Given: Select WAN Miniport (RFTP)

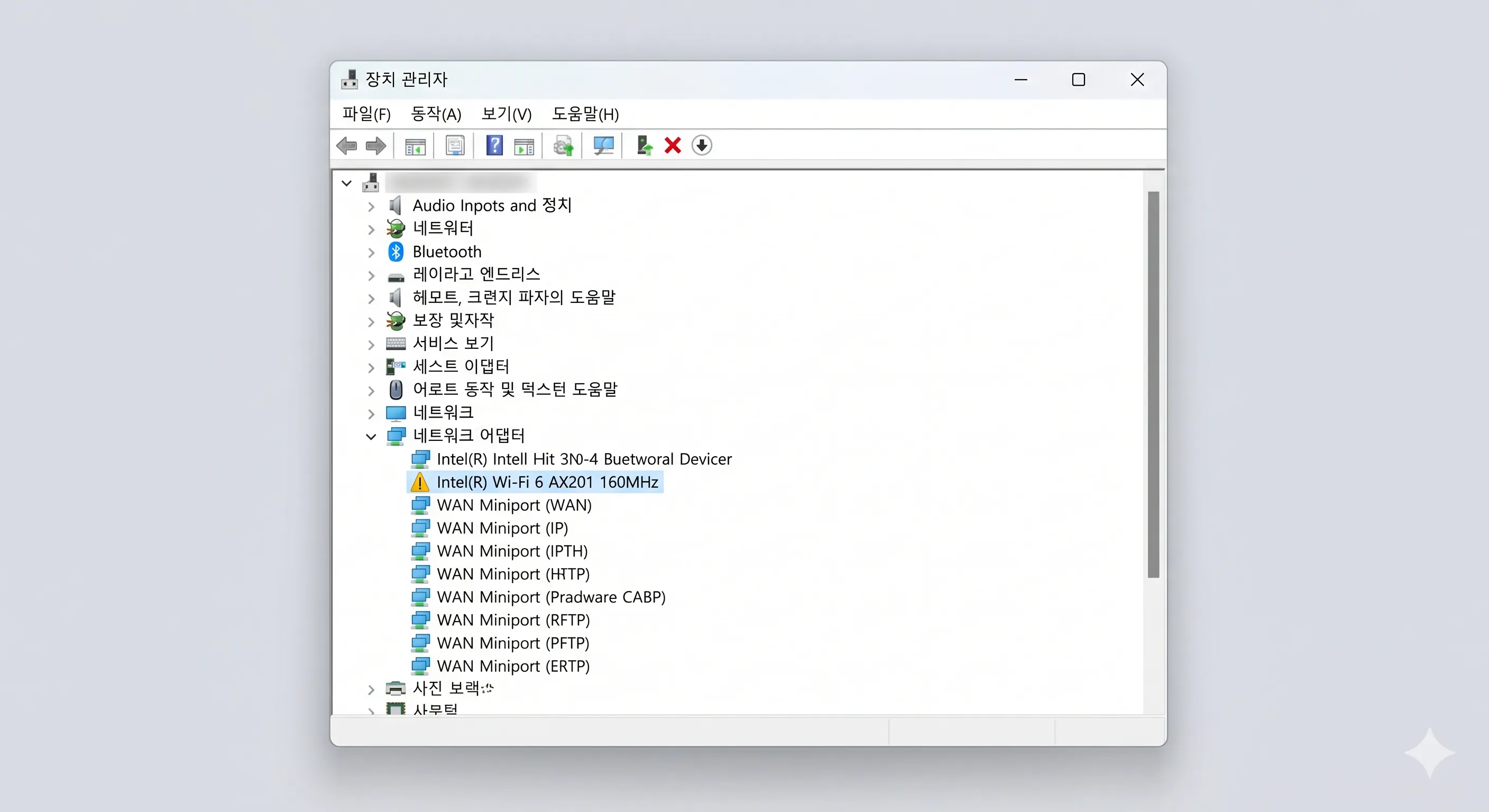Looking at the screenshot, I should [x=513, y=620].
